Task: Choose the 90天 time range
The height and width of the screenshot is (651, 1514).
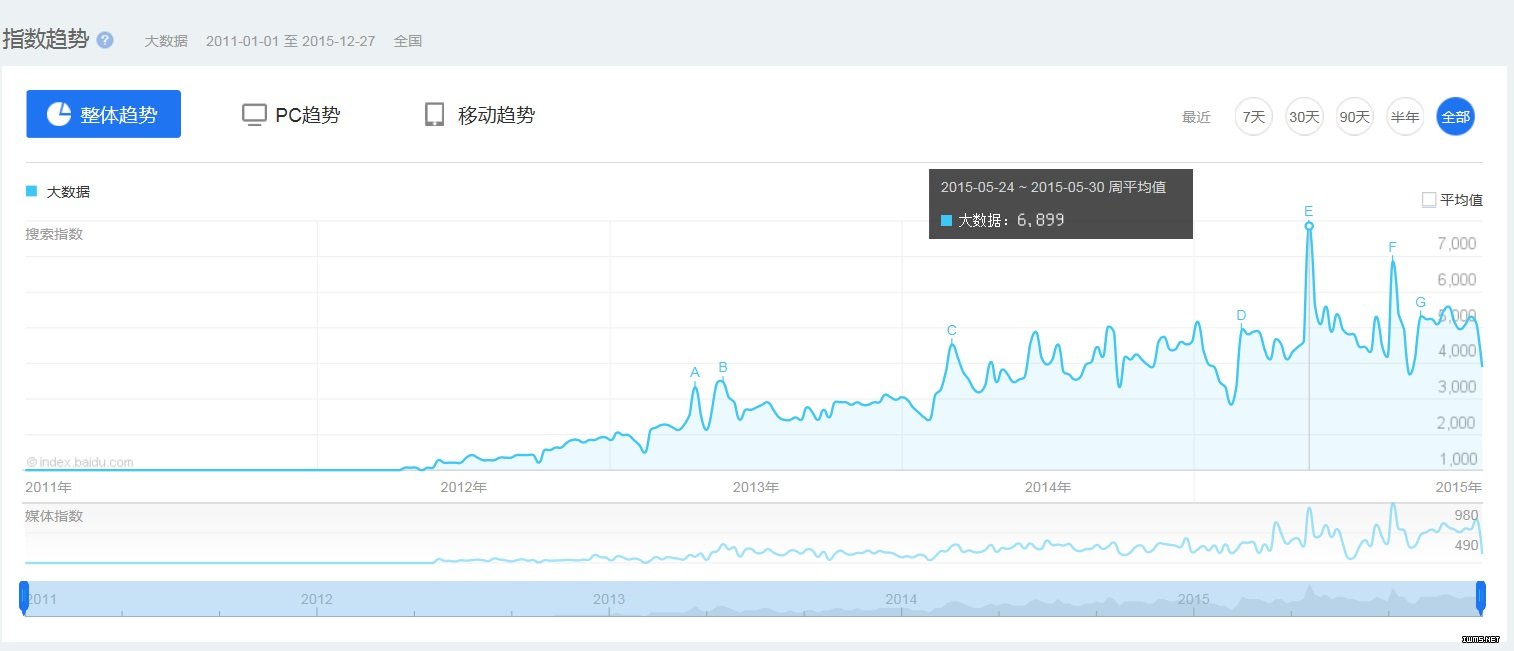Action: click(1354, 117)
